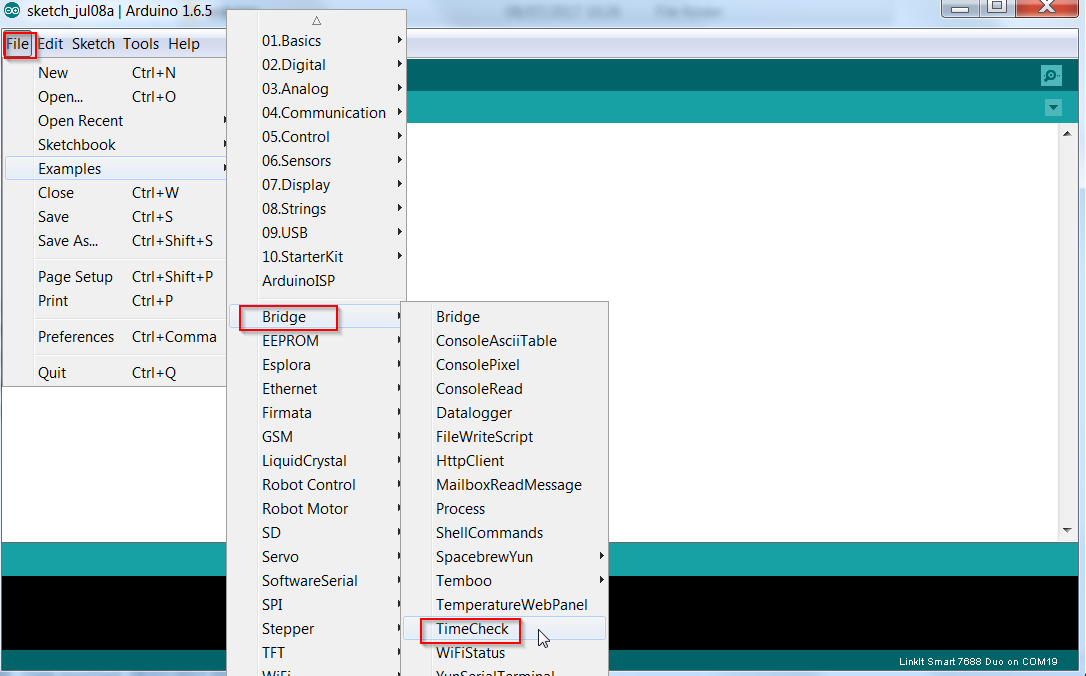This screenshot has height=676, width=1086.
Task: Open the Serial Monitor magnifier icon
Action: point(1051,76)
